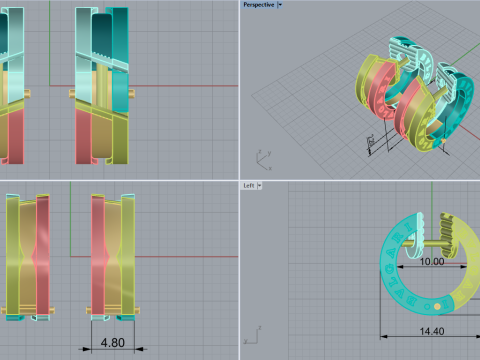The image size is (480, 360).
Task: Select the Perspective viewport title label
Action: tap(259, 5)
